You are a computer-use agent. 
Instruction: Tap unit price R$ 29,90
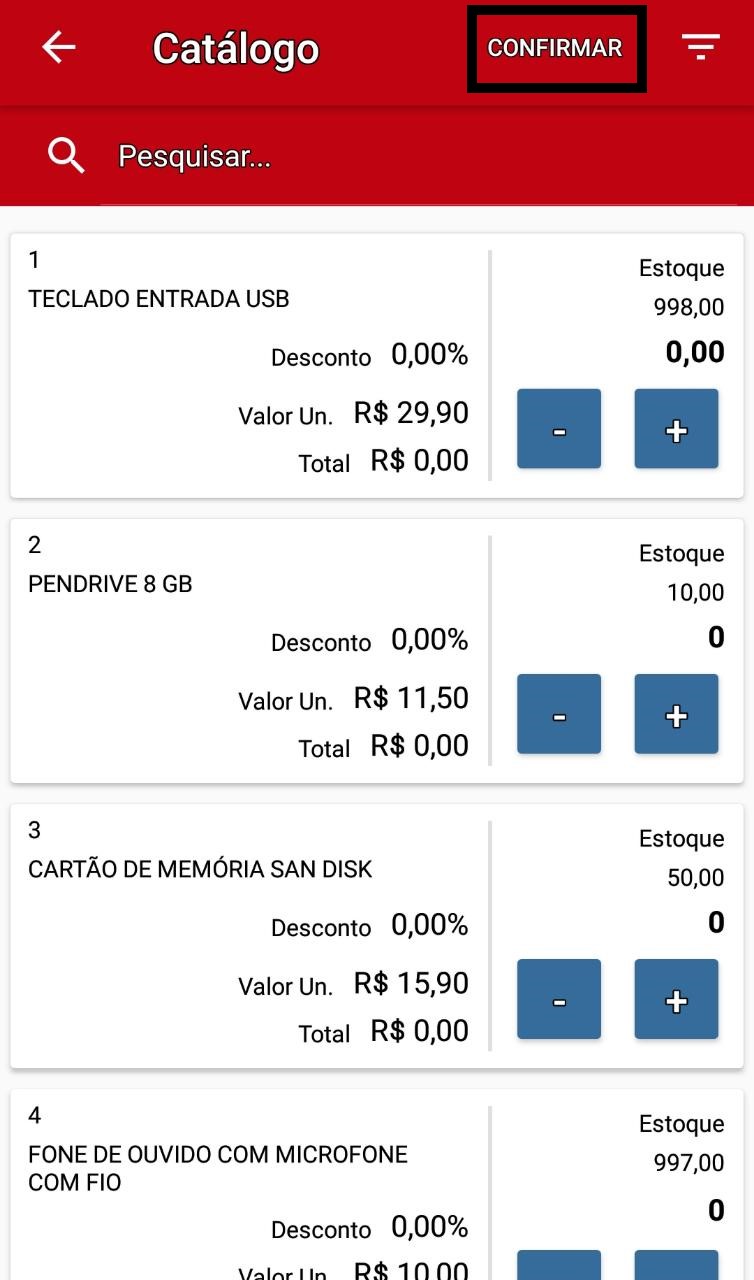pyautogui.click(x=411, y=413)
